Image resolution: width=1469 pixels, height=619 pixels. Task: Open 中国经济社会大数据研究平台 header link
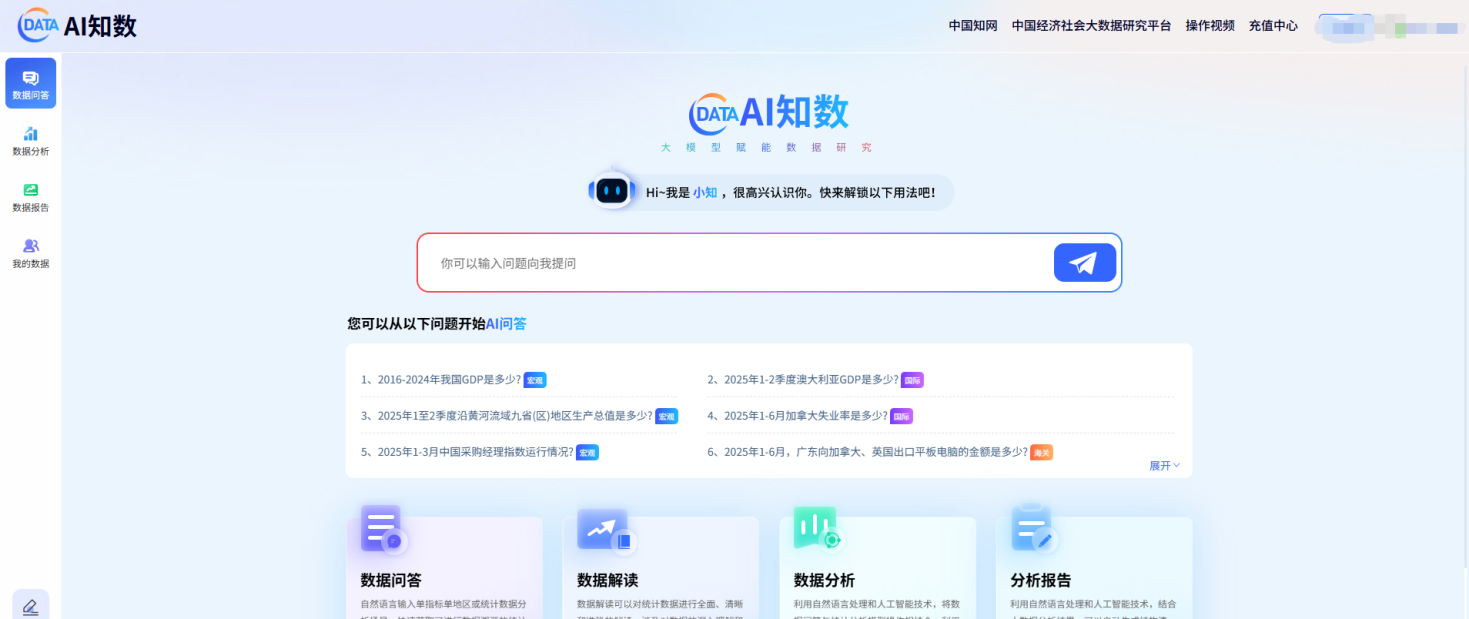tap(1091, 26)
